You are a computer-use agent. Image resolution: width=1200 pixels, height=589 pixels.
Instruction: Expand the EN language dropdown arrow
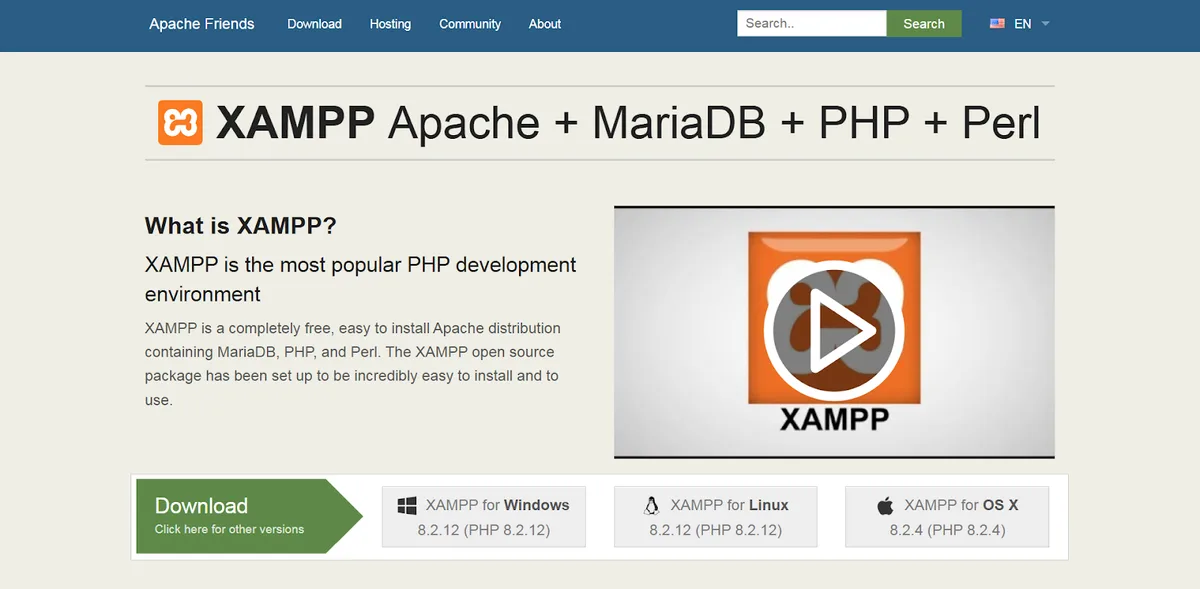click(1045, 23)
